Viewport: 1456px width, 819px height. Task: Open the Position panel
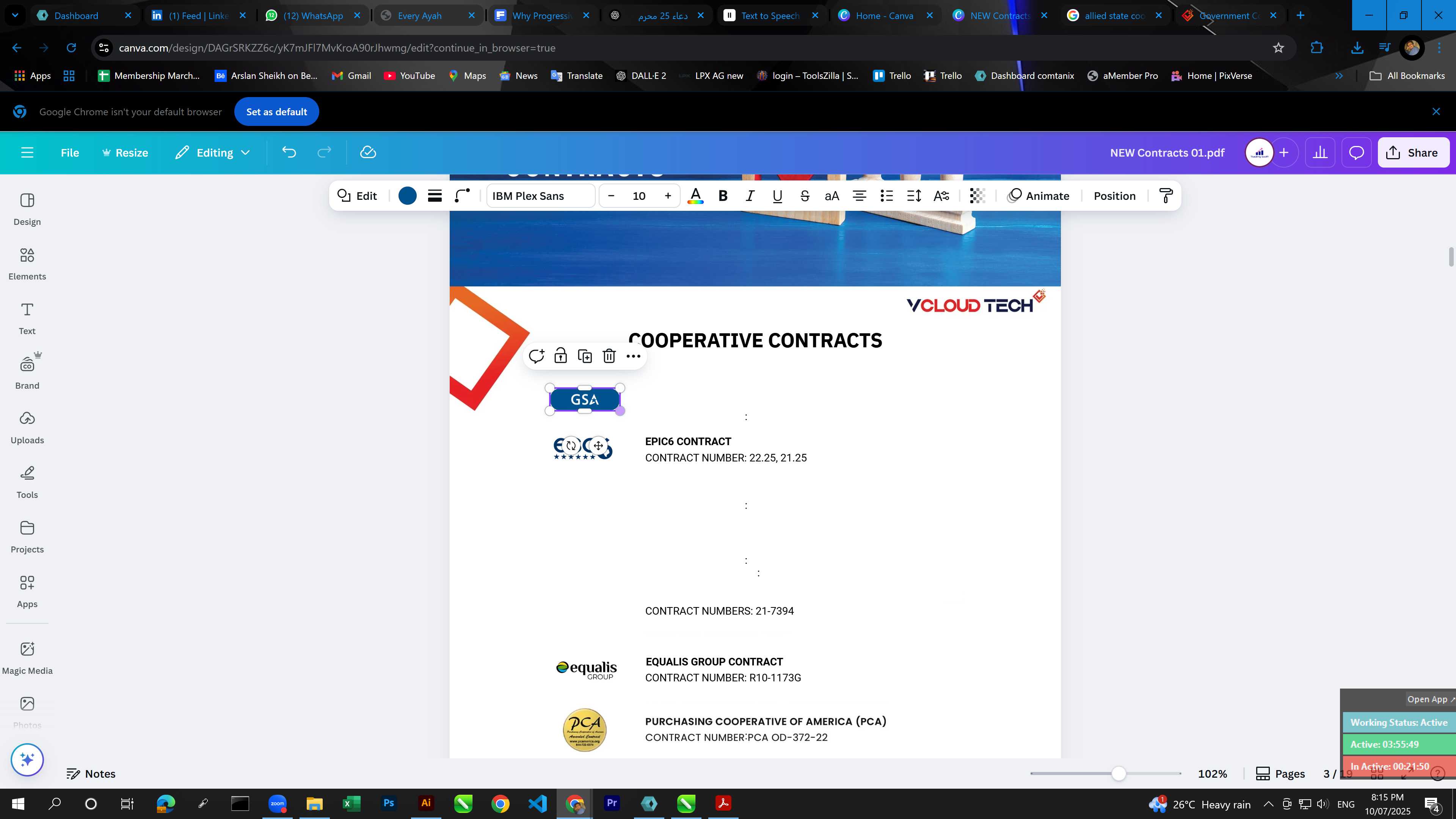coord(1114,196)
